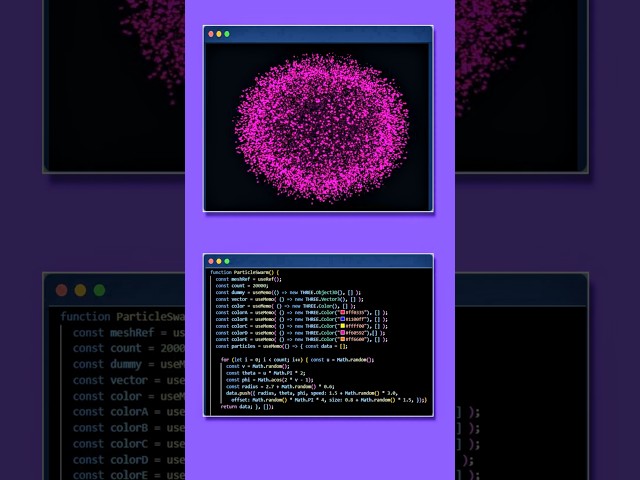This screenshot has height=480, width=640.
Task: Click the 'const meshRef = useRef();' line in front window
Action: tap(249, 279)
